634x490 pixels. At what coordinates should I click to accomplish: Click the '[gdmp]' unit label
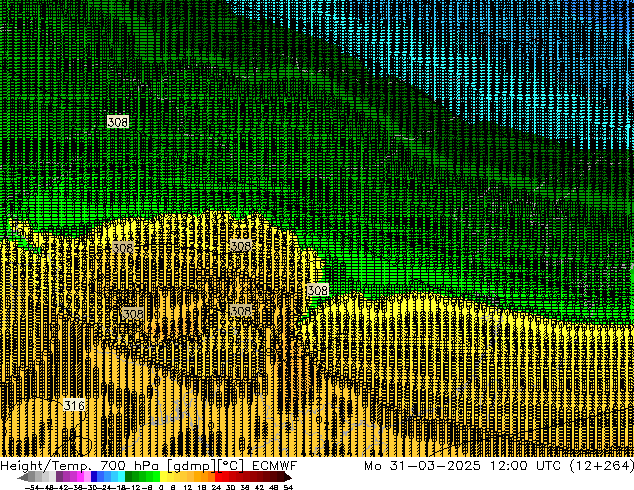tap(192, 466)
